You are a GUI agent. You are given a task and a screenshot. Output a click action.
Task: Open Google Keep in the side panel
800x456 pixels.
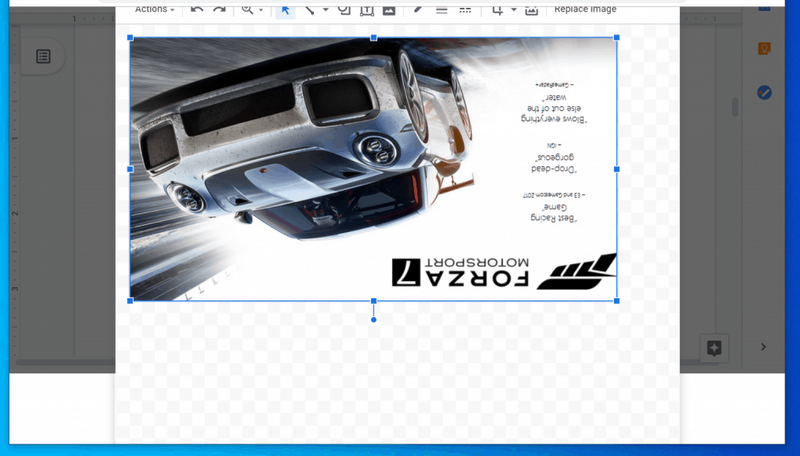click(764, 49)
